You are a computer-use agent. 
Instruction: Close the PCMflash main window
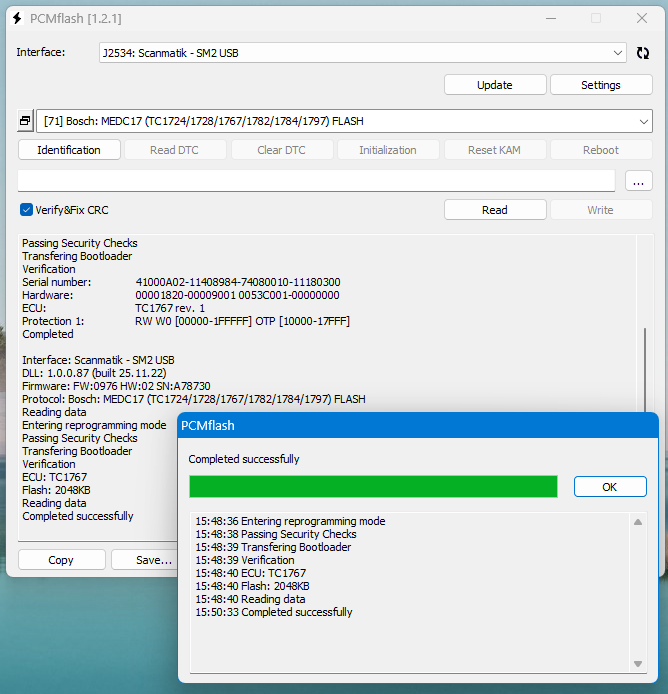(x=642, y=18)
